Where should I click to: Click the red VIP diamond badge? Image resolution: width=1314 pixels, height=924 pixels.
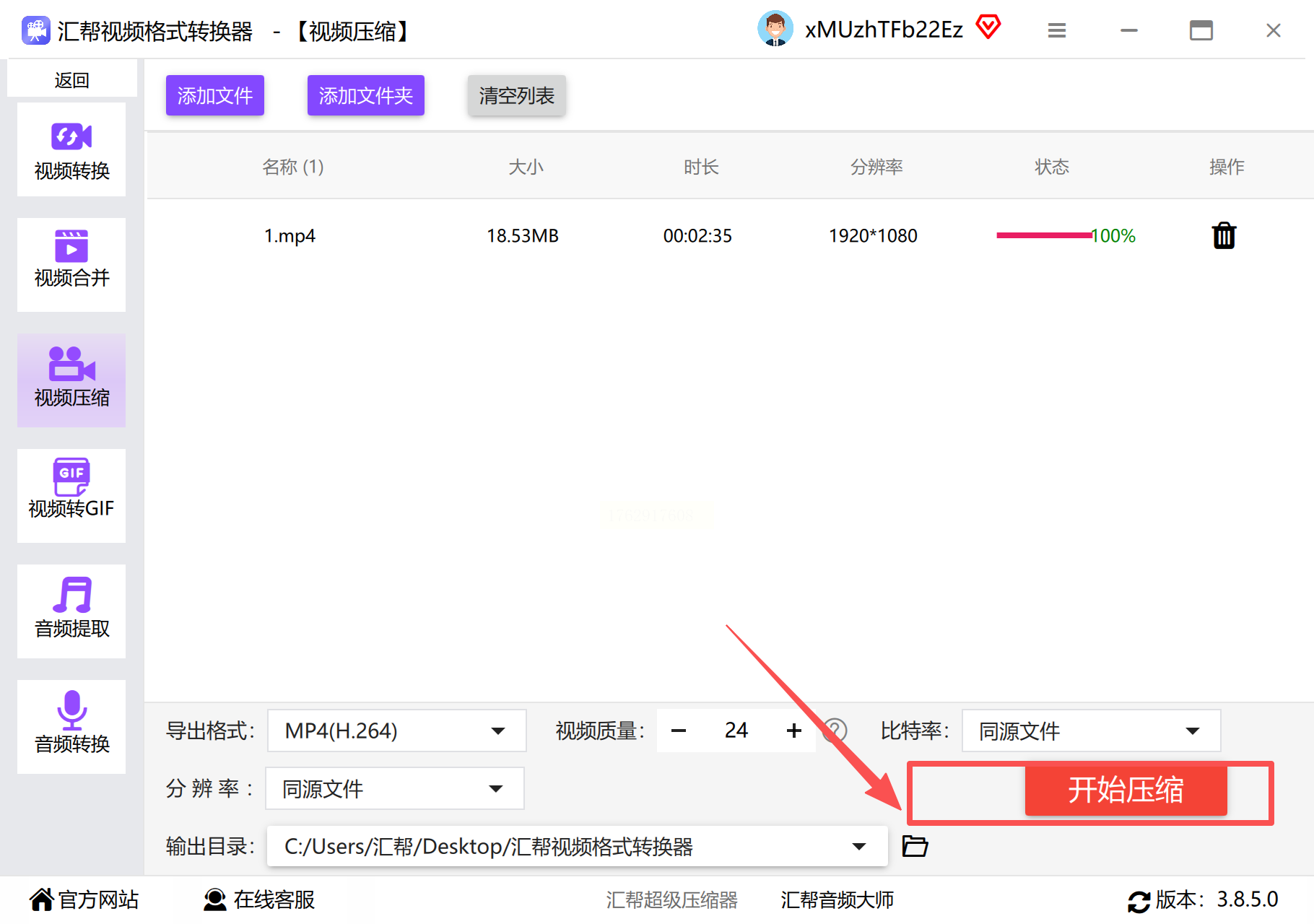click(x=988, y=27)
